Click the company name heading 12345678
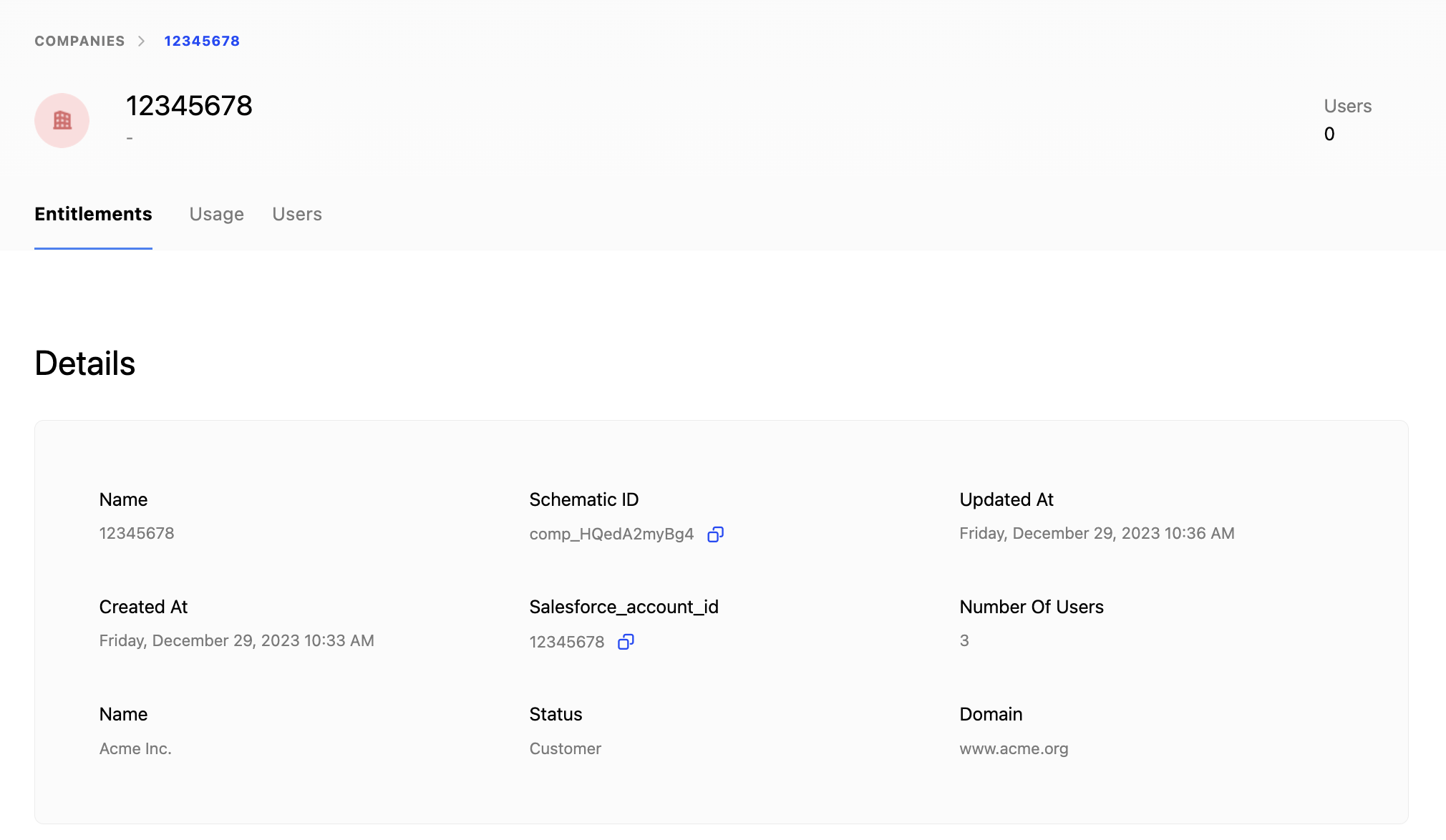The height and width of the screenshot is (840, 1446). [189, 106]
